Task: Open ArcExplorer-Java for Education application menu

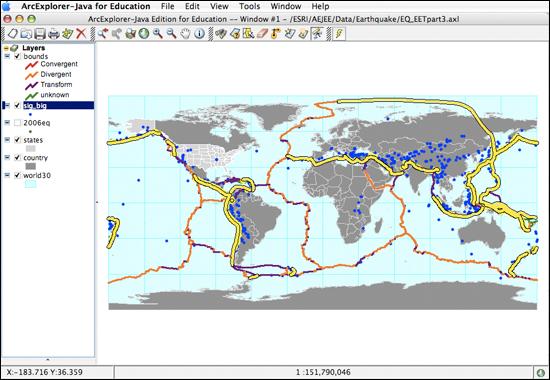Action: pyautogui.click(x=86, y=6)
